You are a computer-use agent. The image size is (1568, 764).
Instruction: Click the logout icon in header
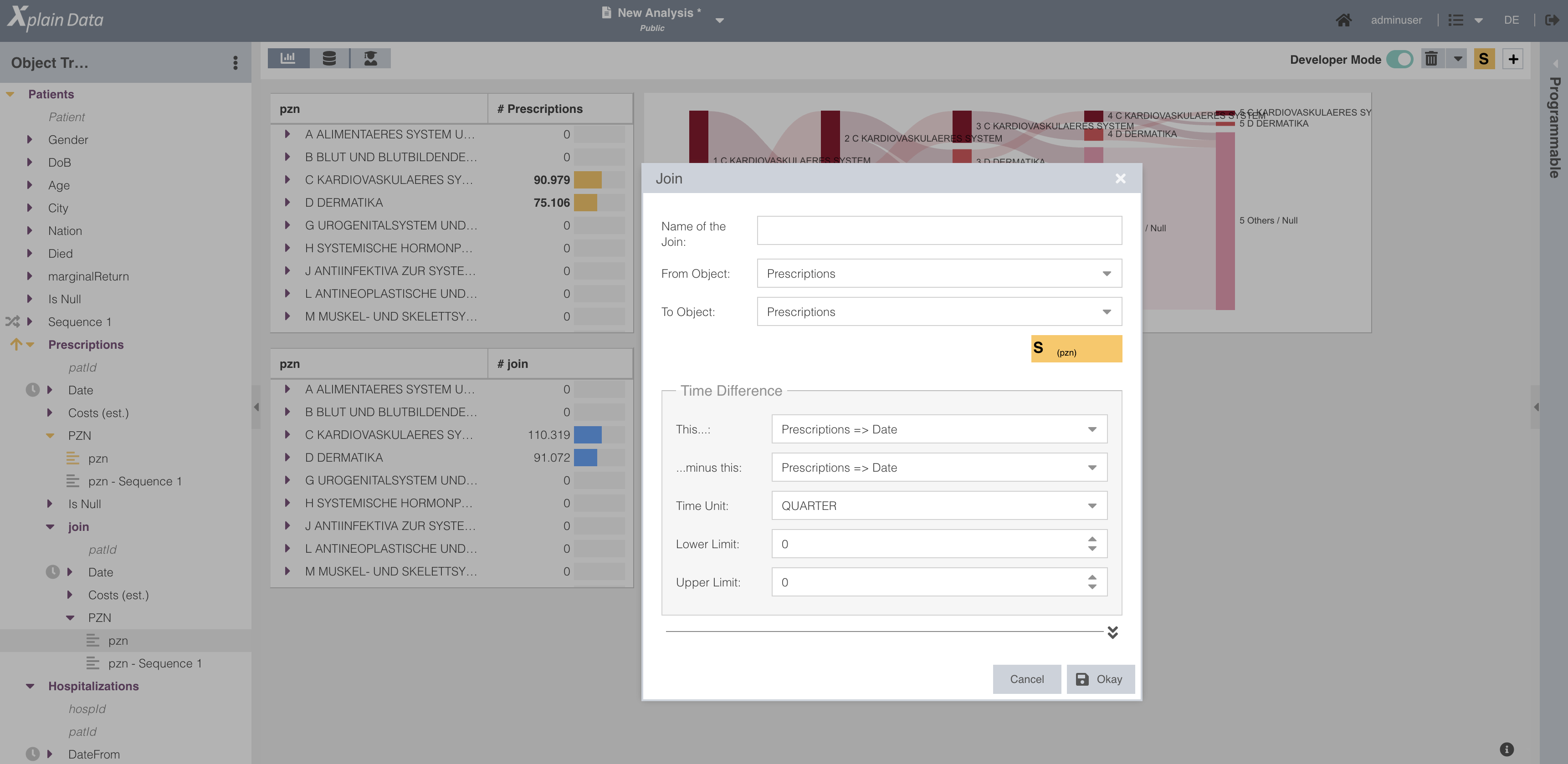coord(1552,20)
